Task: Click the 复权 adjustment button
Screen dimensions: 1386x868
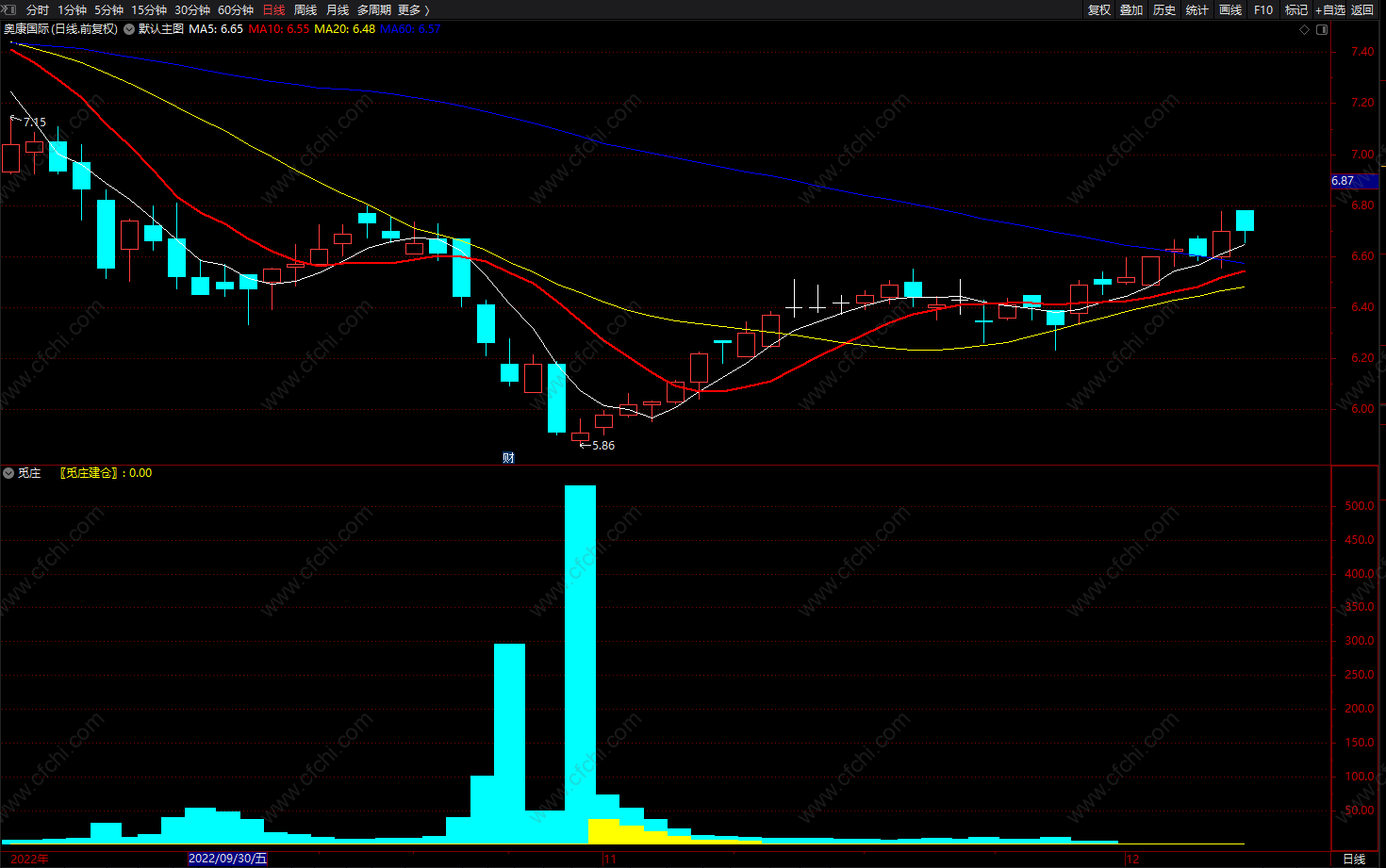Action: click(x=1099, y=9)
